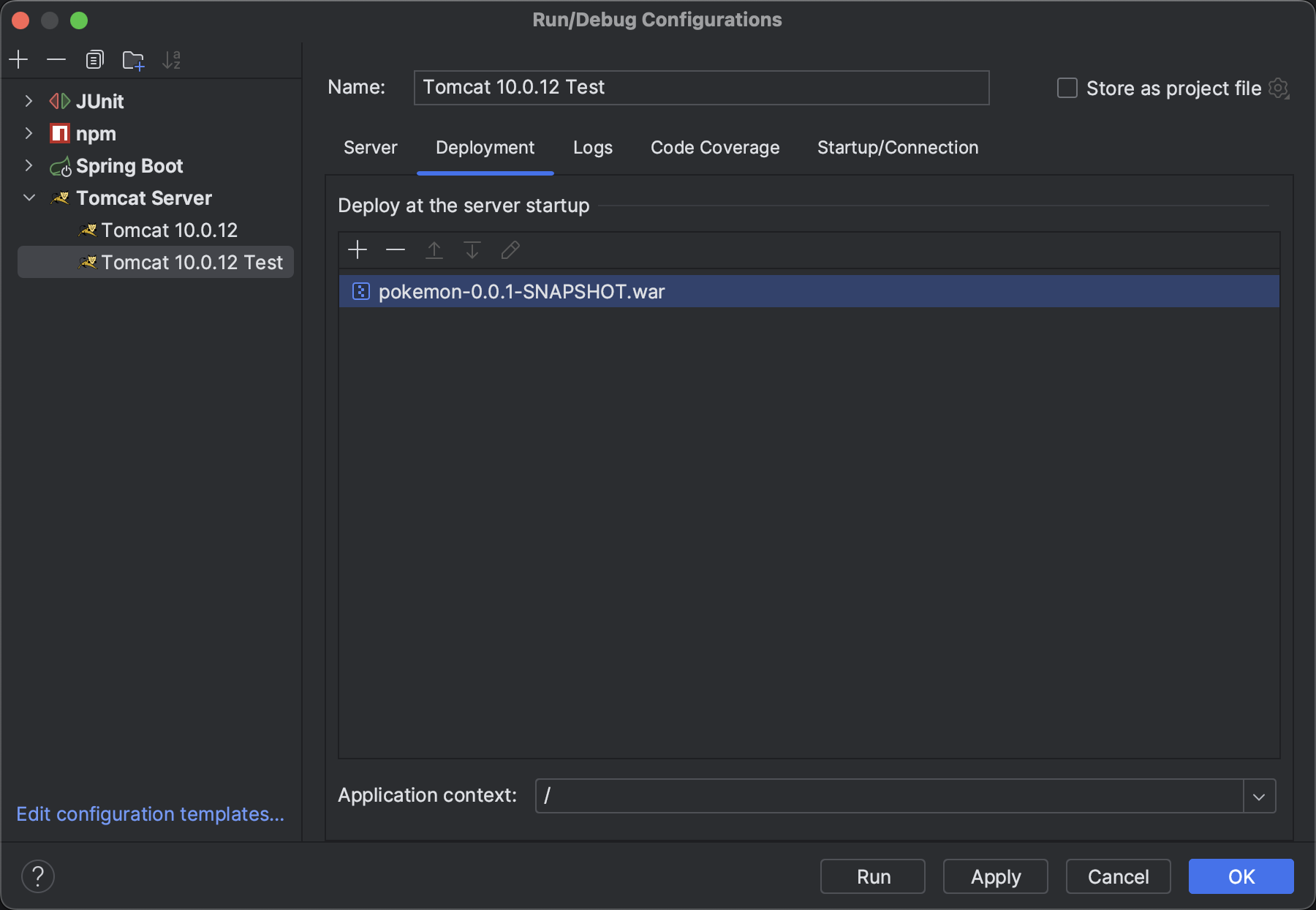Image resolution: width=1316 pixels, height=910 pixels.
Task: Collapse the Tomcat Server group
Action: pos(29,198)
